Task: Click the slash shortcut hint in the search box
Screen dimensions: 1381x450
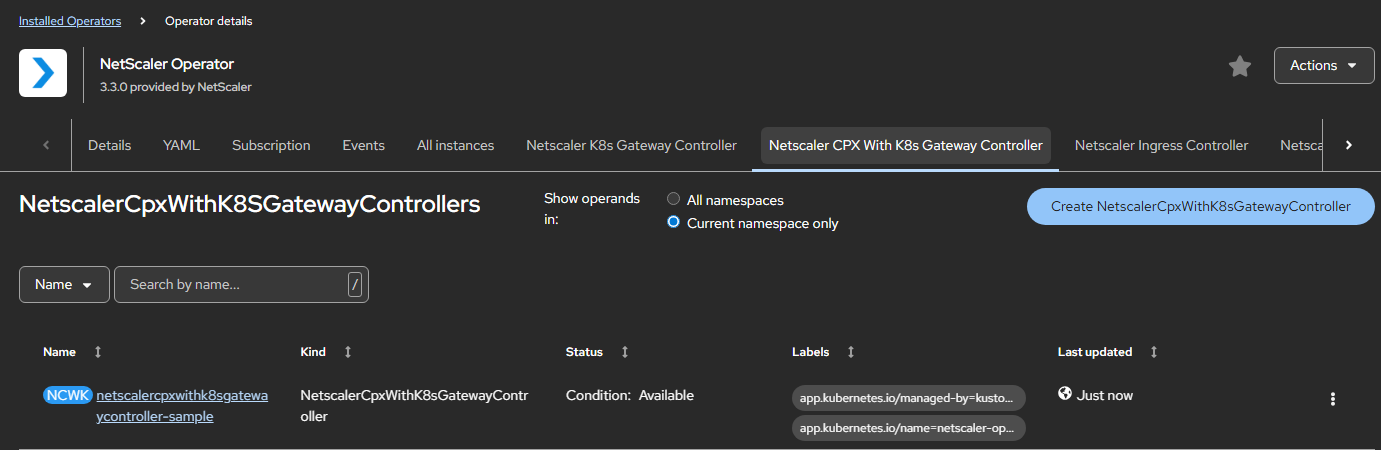Action: 355,285
